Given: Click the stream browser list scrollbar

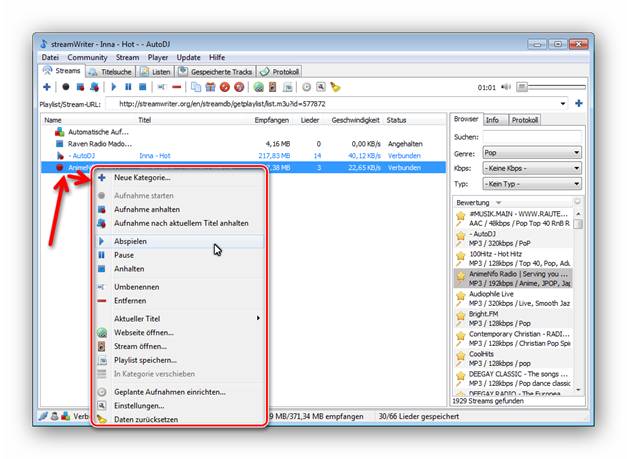Looking at the screenshot, I should coord(578,302).
